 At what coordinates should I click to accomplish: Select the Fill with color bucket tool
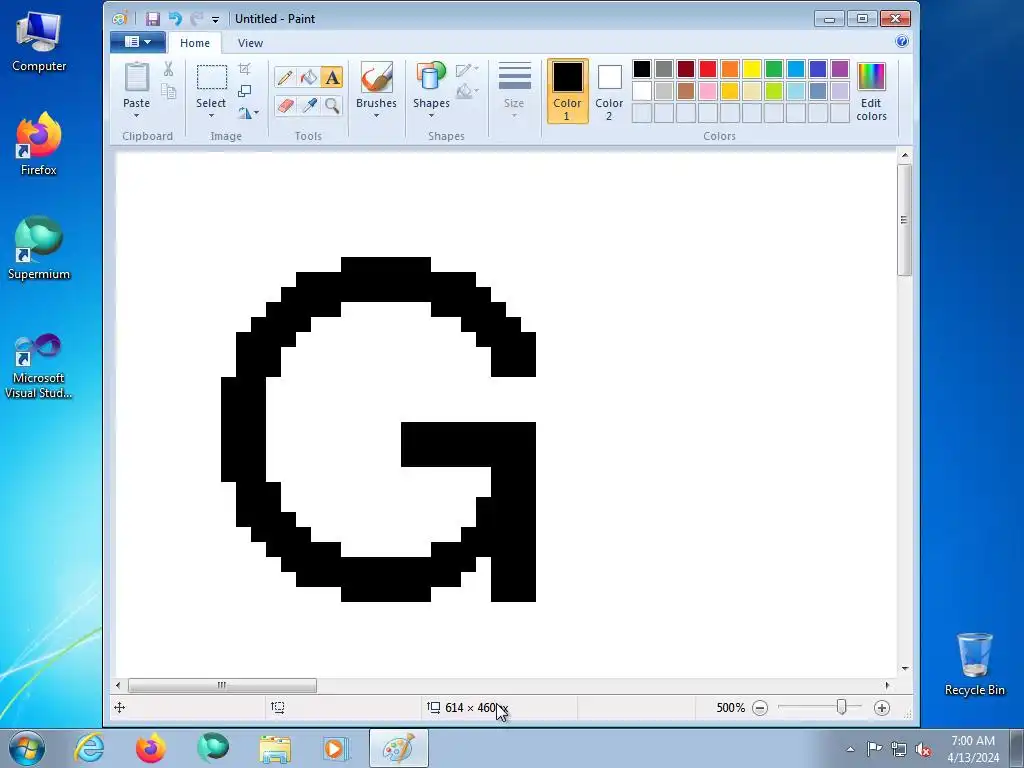pos(308,78)
